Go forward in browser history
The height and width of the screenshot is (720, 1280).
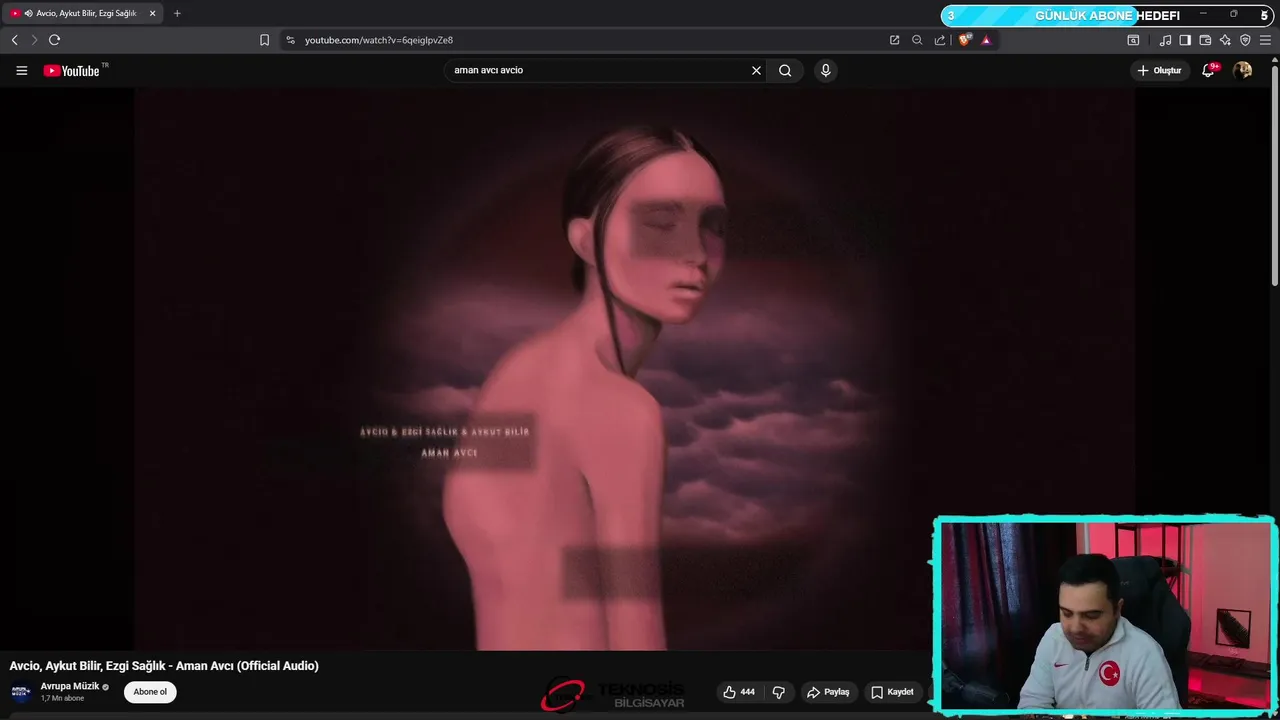pos(34,40)
